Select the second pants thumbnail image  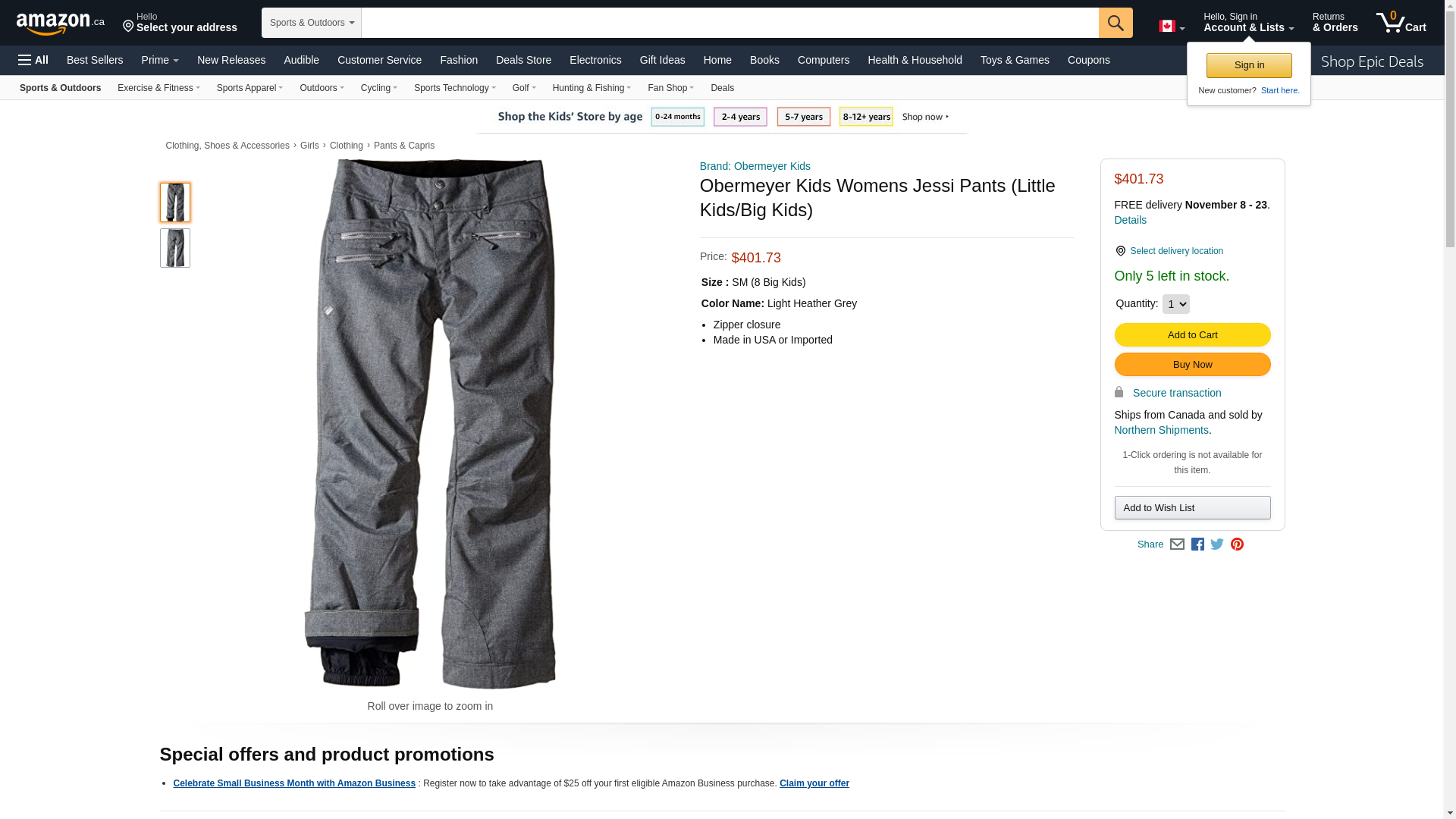(x=175, y=248)
